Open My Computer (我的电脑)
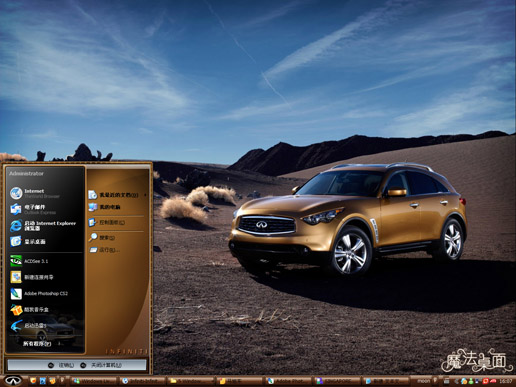Screen dimensions: 516x387 point(118,207)
